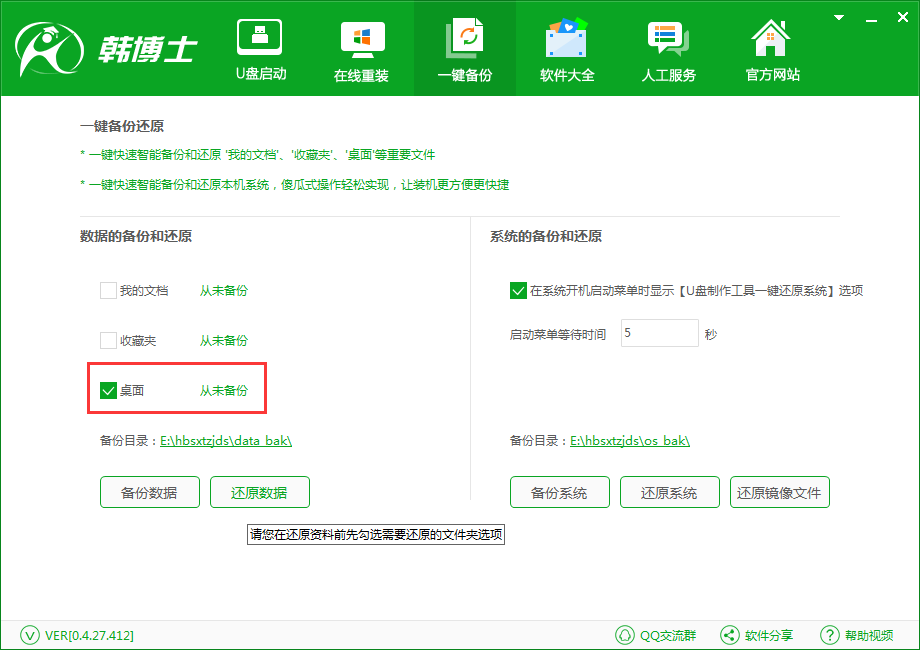The height and width of the screenshot is (650, 920).
Task: Enable the 我的文档 backup checkbox
Action: 108,290
